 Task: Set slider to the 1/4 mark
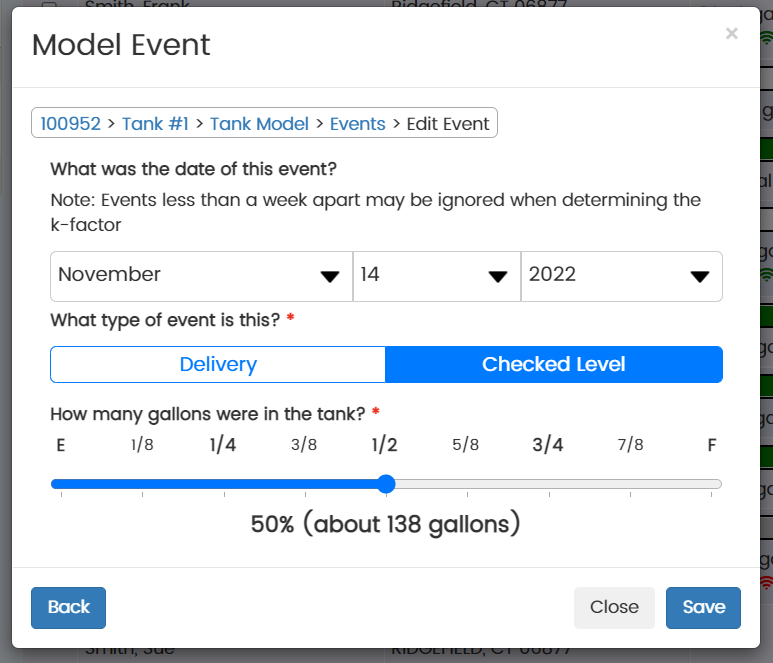[223, 485]
